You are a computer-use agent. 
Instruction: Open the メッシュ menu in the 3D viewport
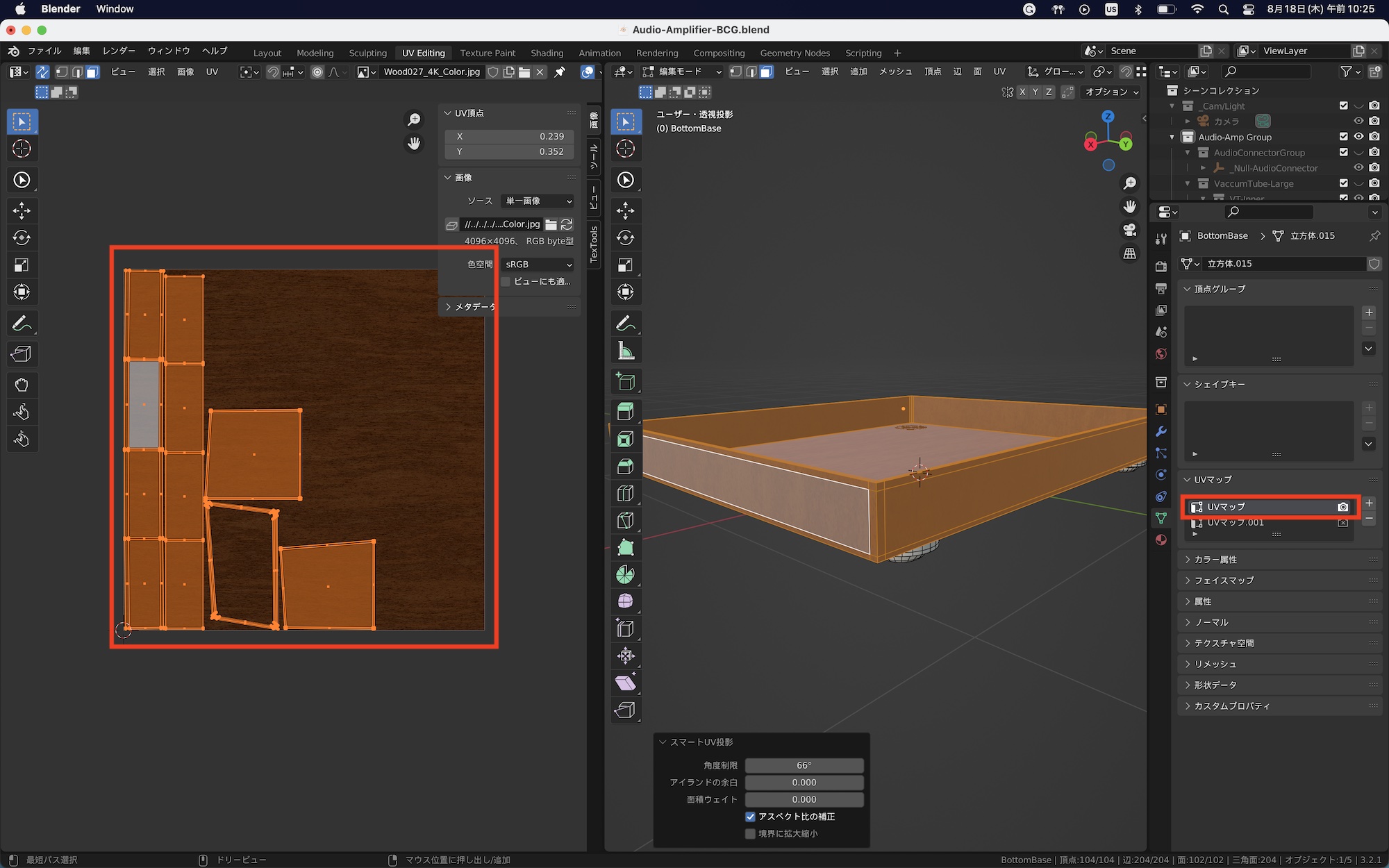pyautogui.click(x=895, y=72)
